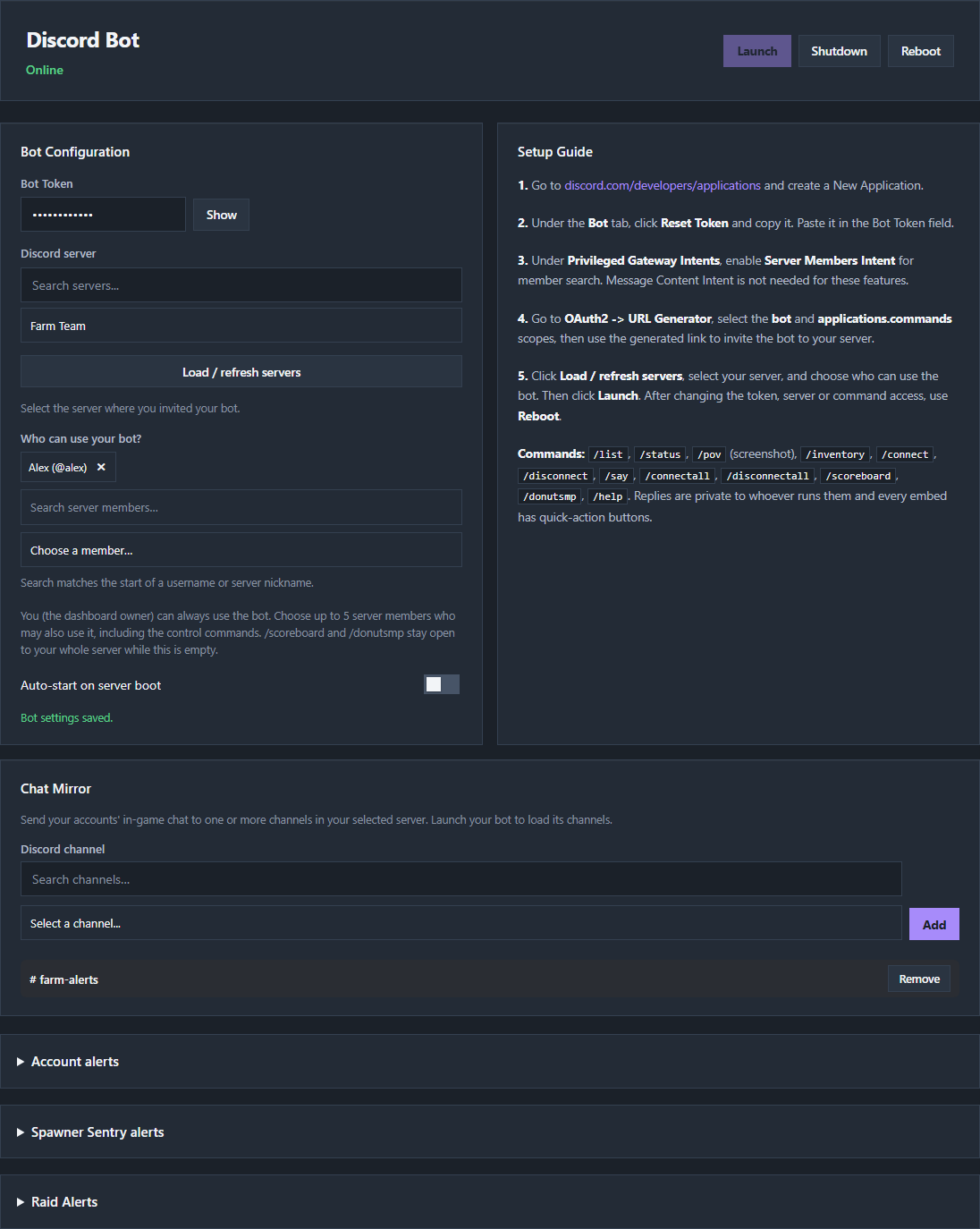Click the /inventory command tag
980x1229 pixels.
835,454
